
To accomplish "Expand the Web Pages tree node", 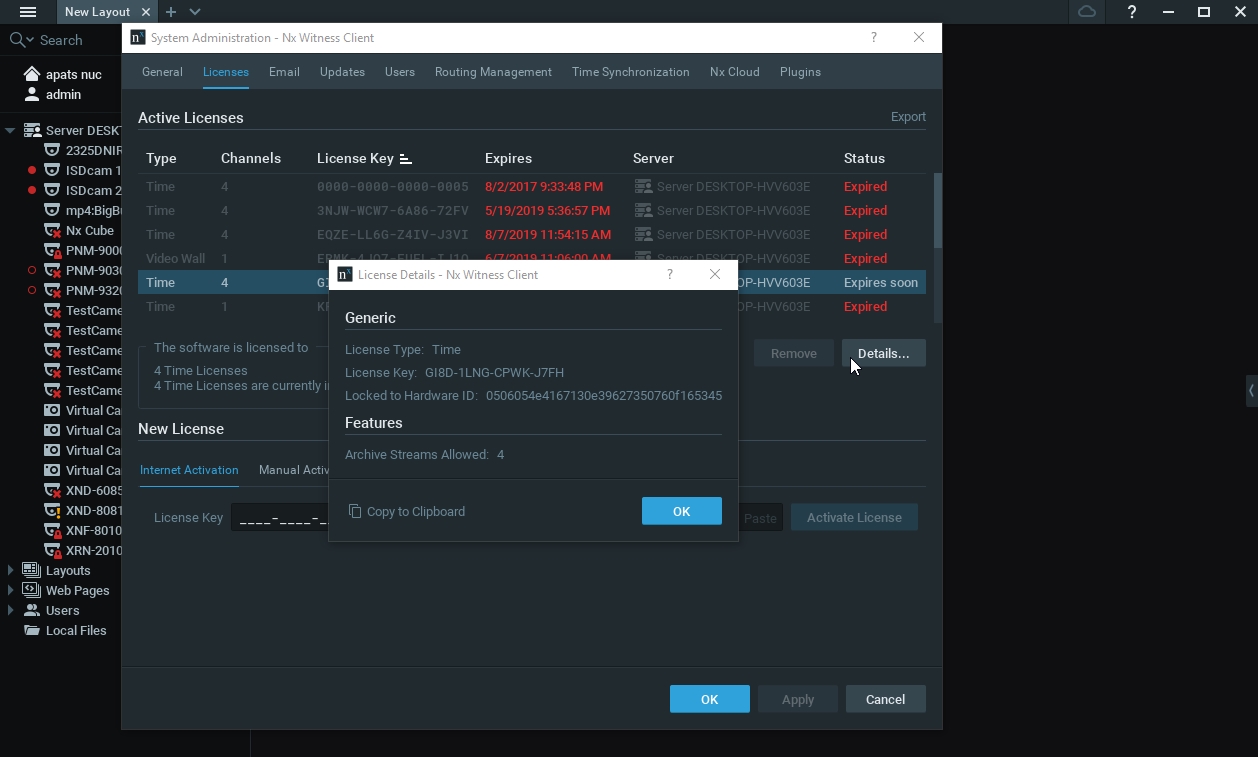I will pyautogui.click(x=10, y=590).
